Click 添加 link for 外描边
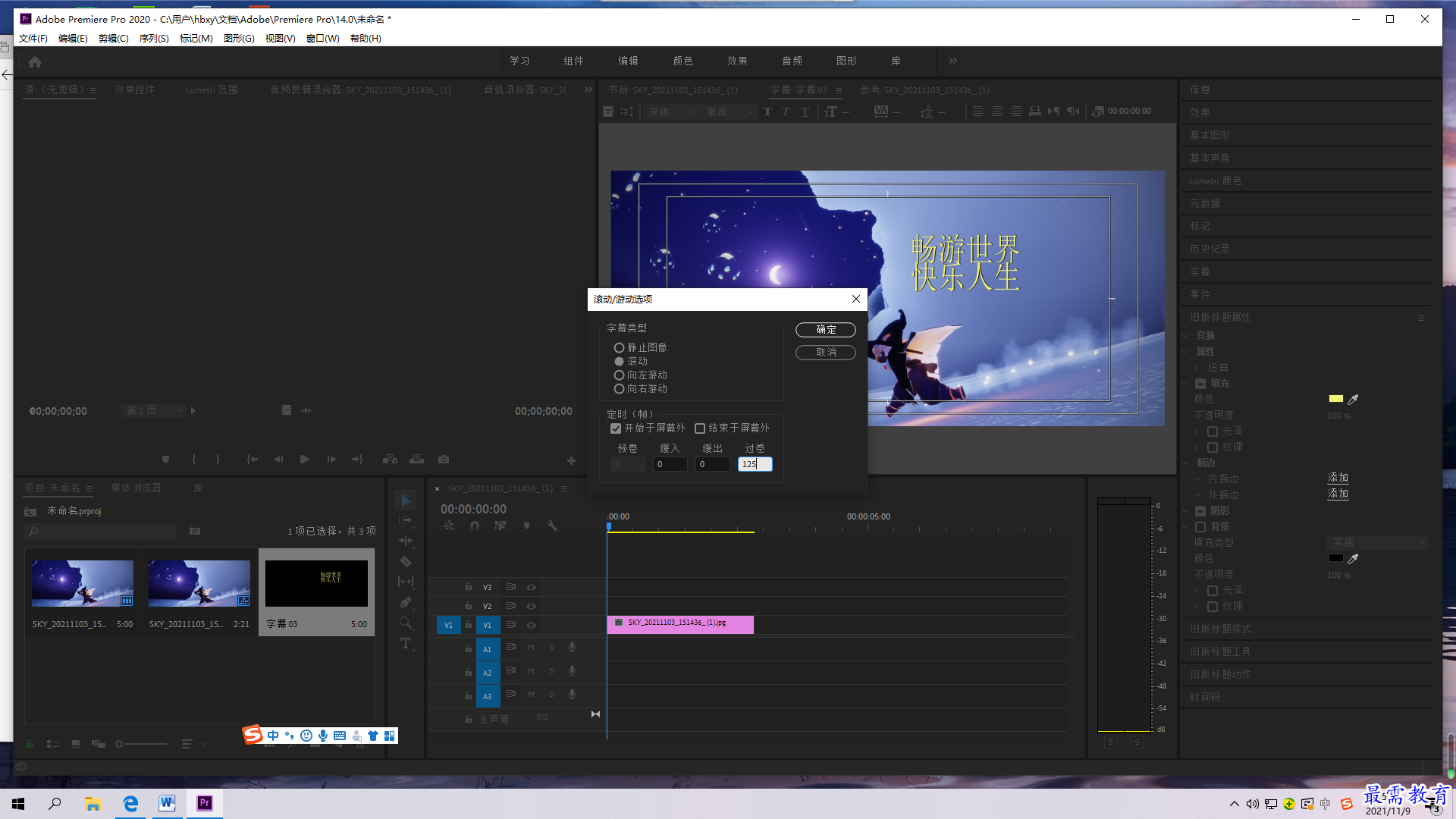This screenshot has width=1456, height=819. click(x=1338, y=494)
